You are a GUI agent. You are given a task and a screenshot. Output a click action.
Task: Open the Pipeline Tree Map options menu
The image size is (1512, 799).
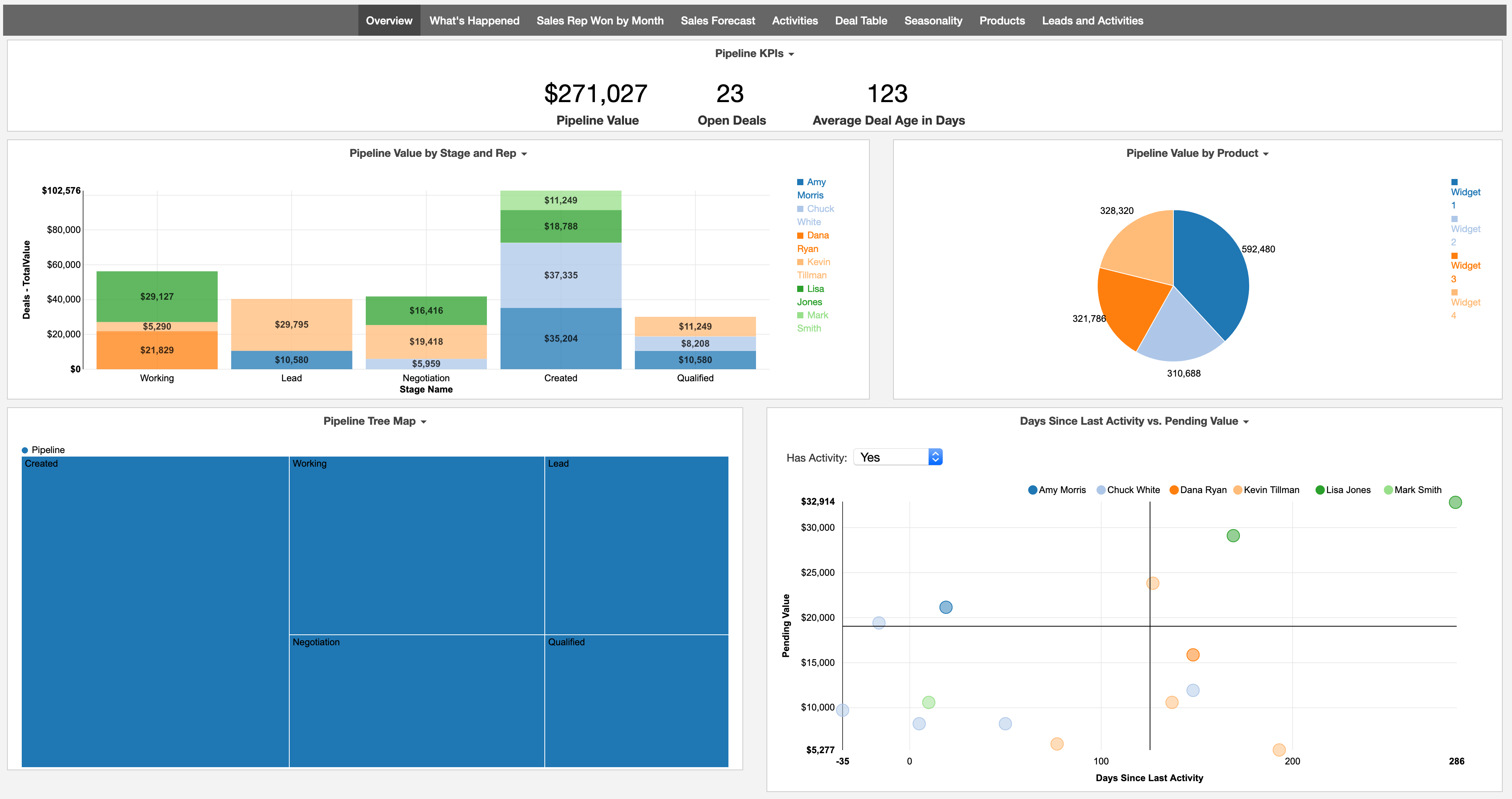(x=423, y=421)
